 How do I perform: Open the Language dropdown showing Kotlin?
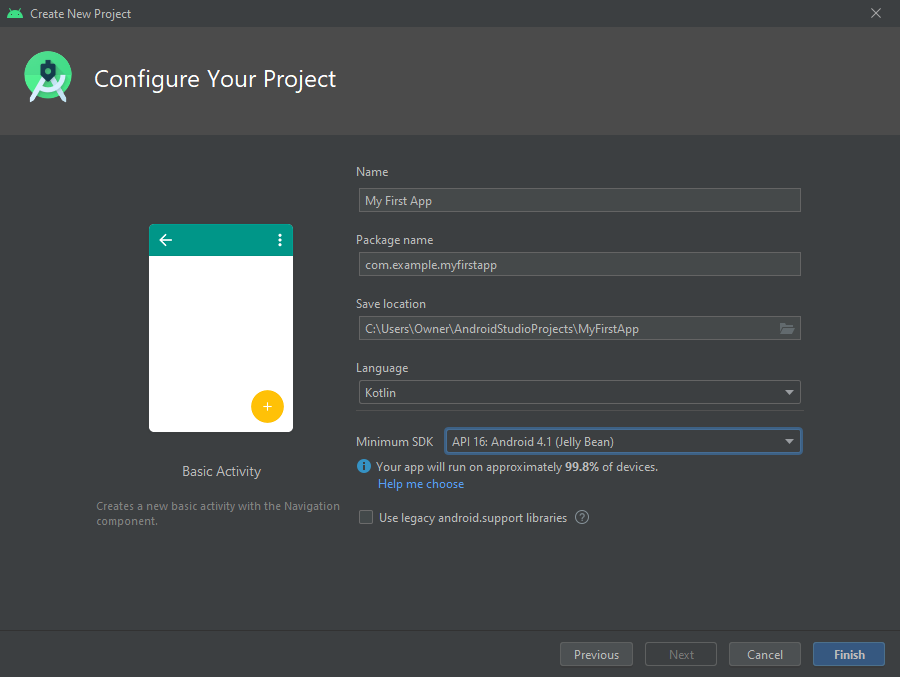click(x=579, y=393)
